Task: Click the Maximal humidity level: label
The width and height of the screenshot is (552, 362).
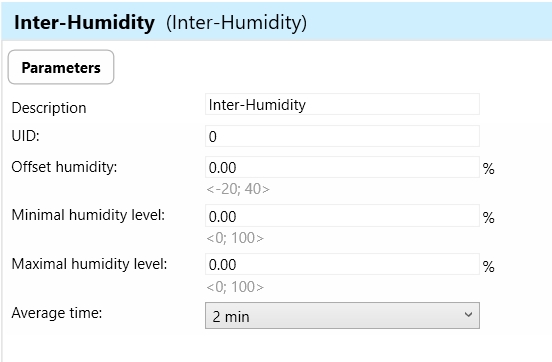Action: pos(89,264)
